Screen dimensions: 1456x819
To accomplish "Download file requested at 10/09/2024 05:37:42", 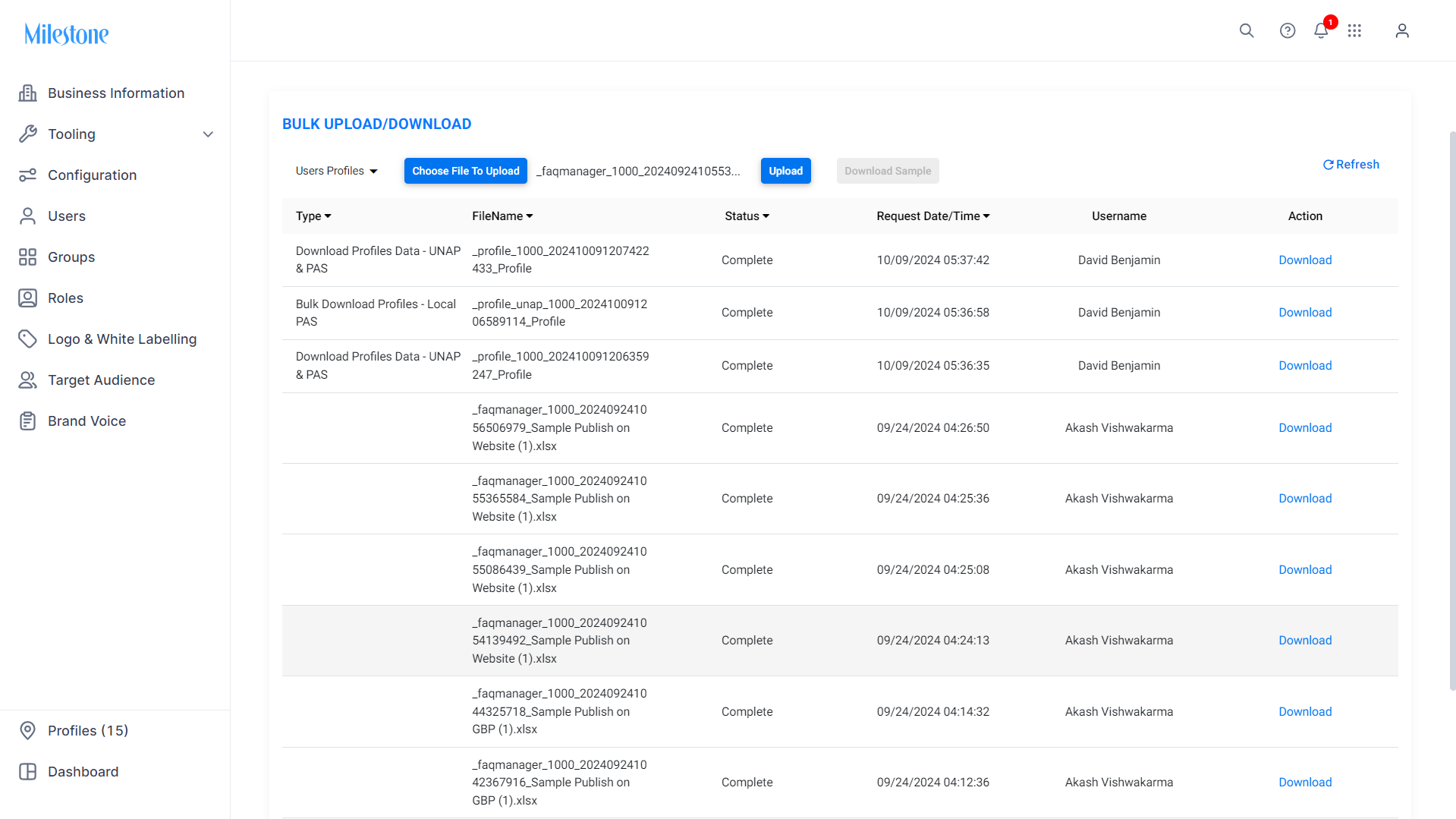I will 1305,260.
